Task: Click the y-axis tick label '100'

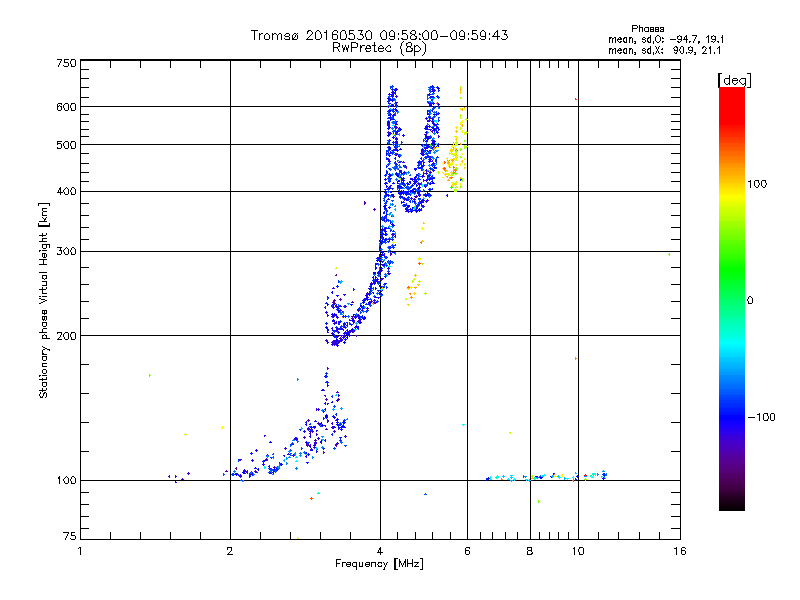Action: tap(66, 480)
